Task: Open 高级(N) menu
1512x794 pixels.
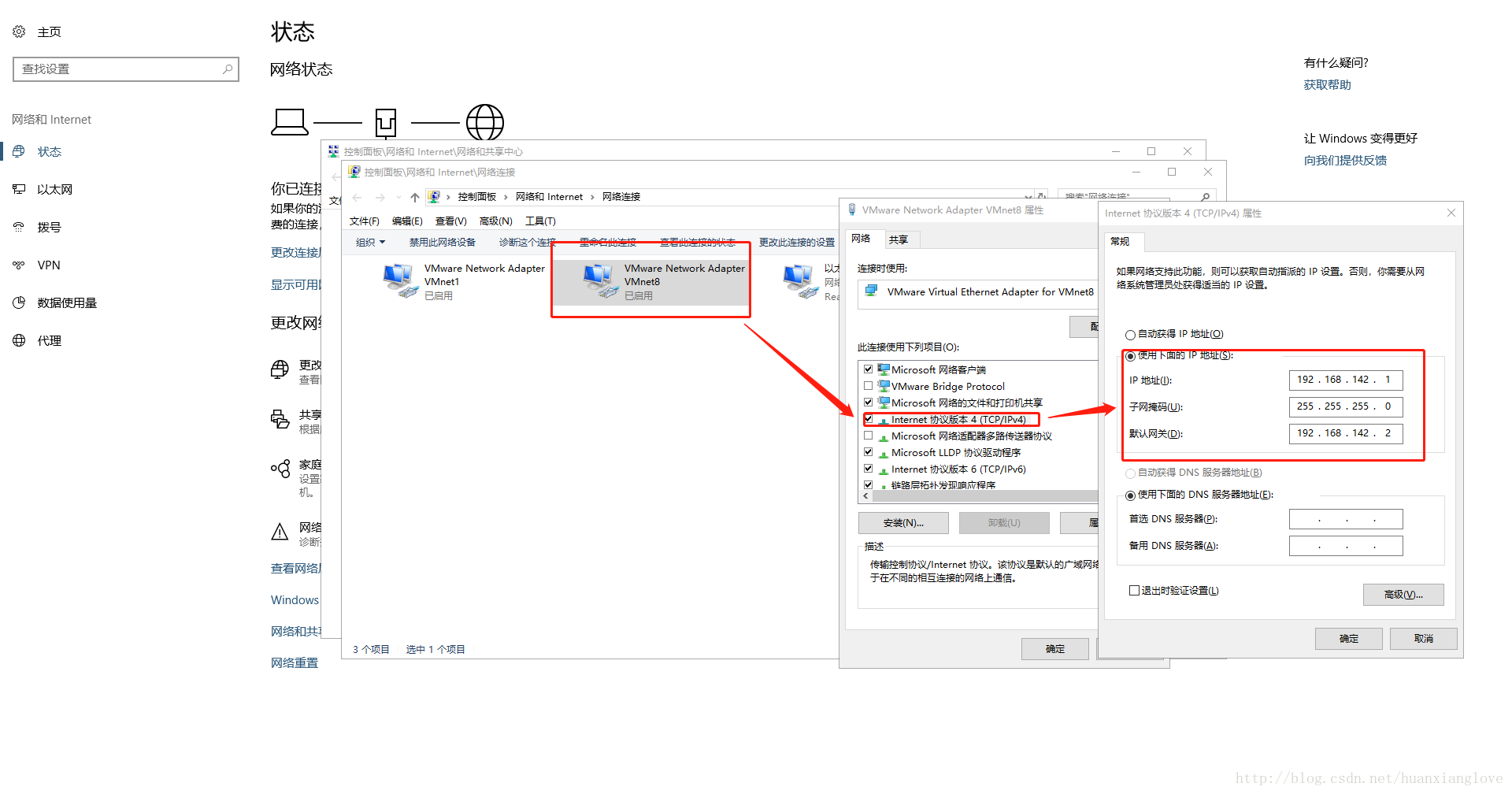Action: click(x=496, y=221)
